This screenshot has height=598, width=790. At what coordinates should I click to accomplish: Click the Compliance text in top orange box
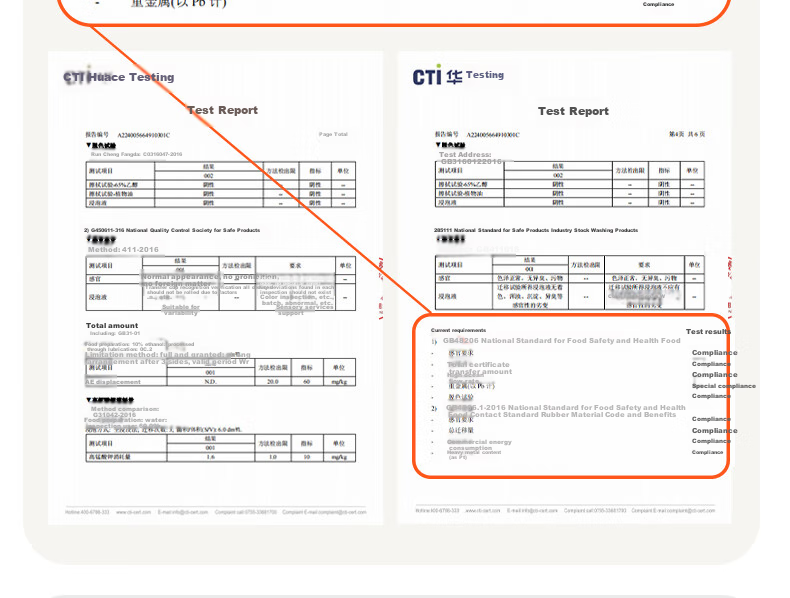[658, 4]
